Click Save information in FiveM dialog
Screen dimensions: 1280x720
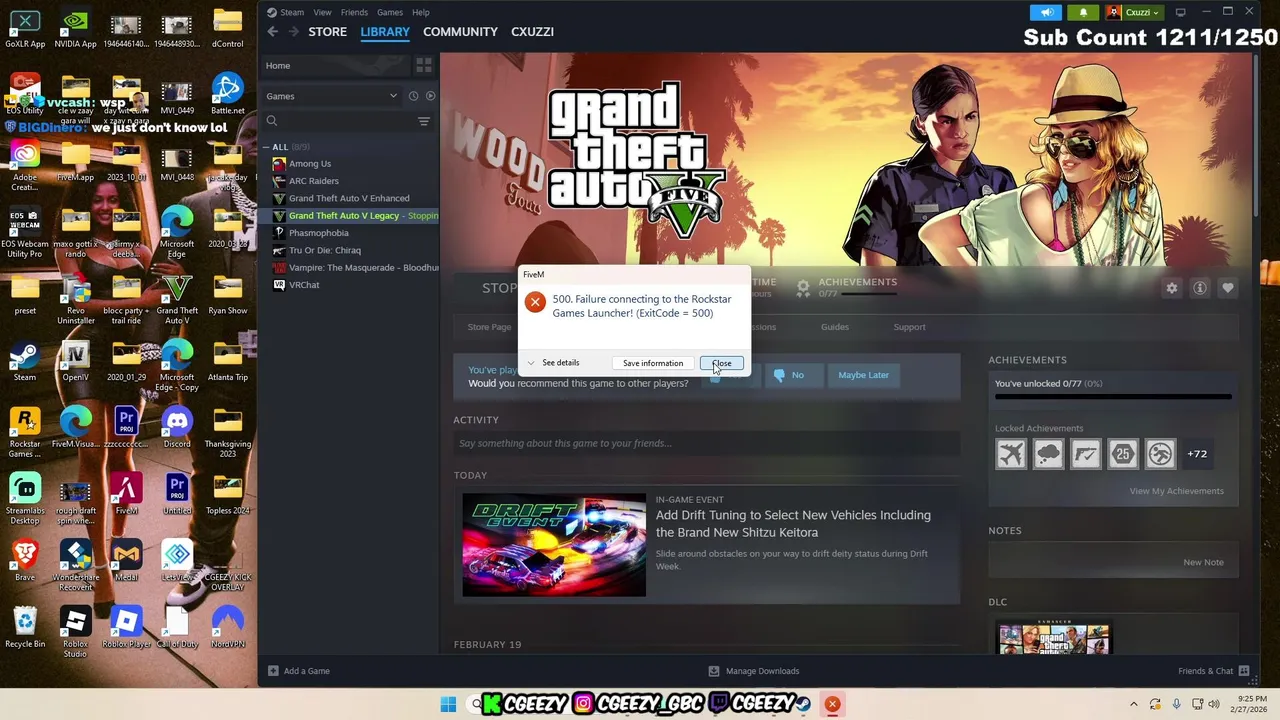(x=653, y=363)
